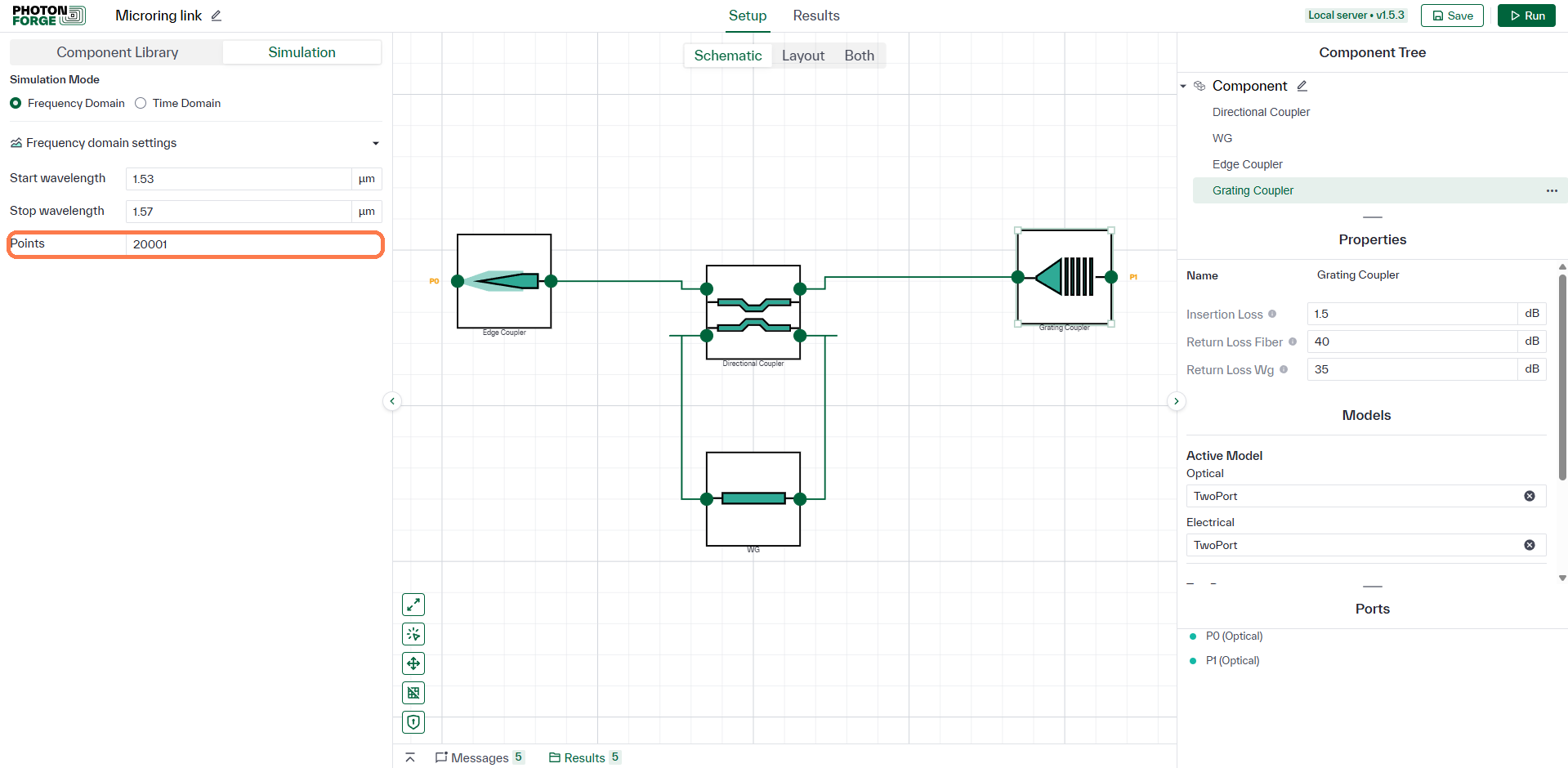
Task: Select Directional Coupler in the component tree
Action: pos(1261,112)
